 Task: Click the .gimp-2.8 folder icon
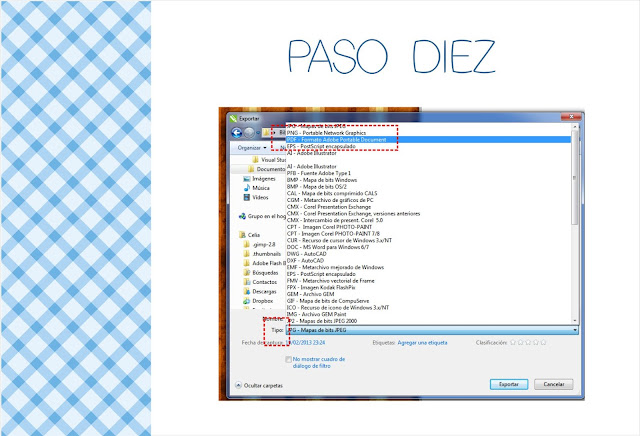click(x=247, y=244)
